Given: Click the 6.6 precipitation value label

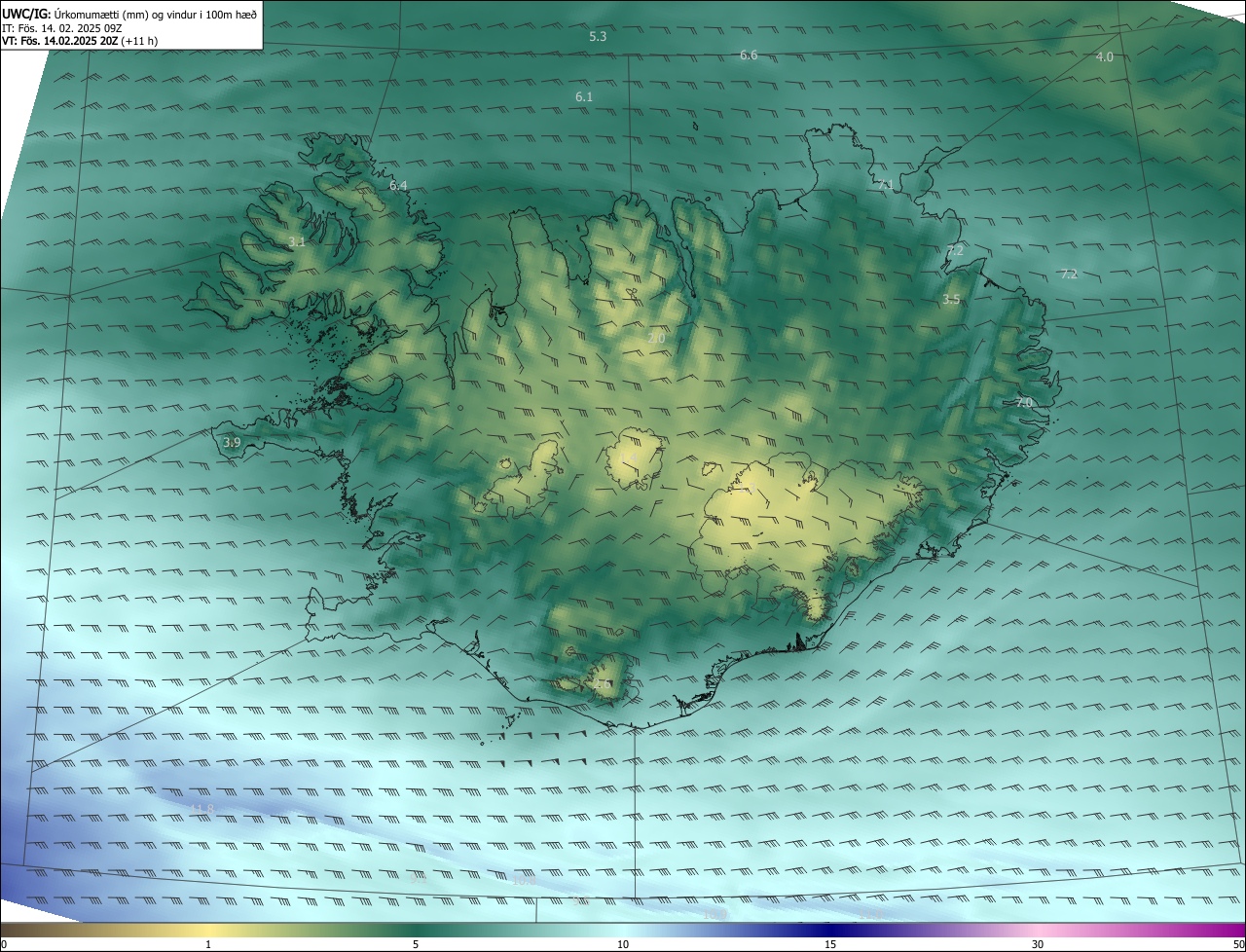Looking at the screenshot, I should pyautogui.click(x=749, y=55).
